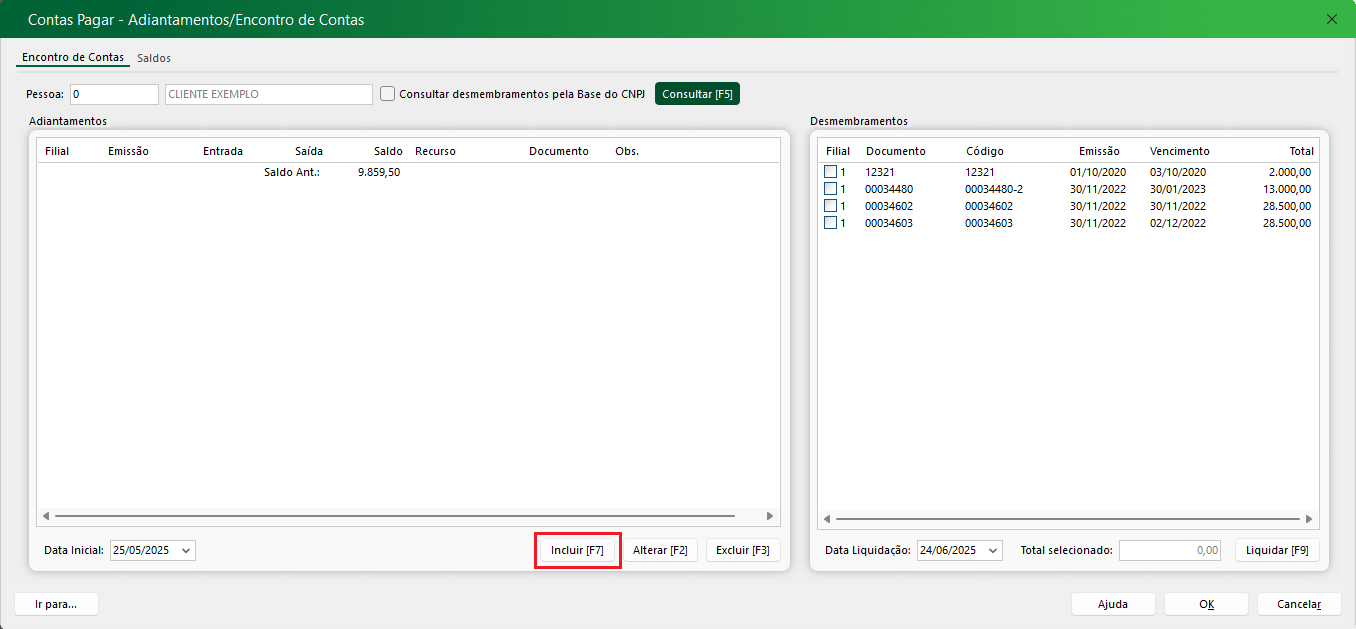Open the Ir para... menu button
Image resolution: width=1356 pixels, height=629 pixels.
click(56, 604)
